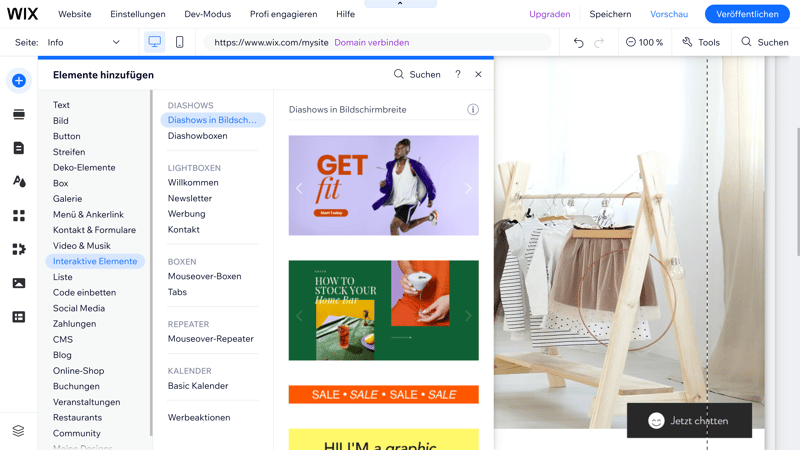The image size is (800, 450).
Task: Collapse top bar with the up chevron
Action: (x=400, y=4)
